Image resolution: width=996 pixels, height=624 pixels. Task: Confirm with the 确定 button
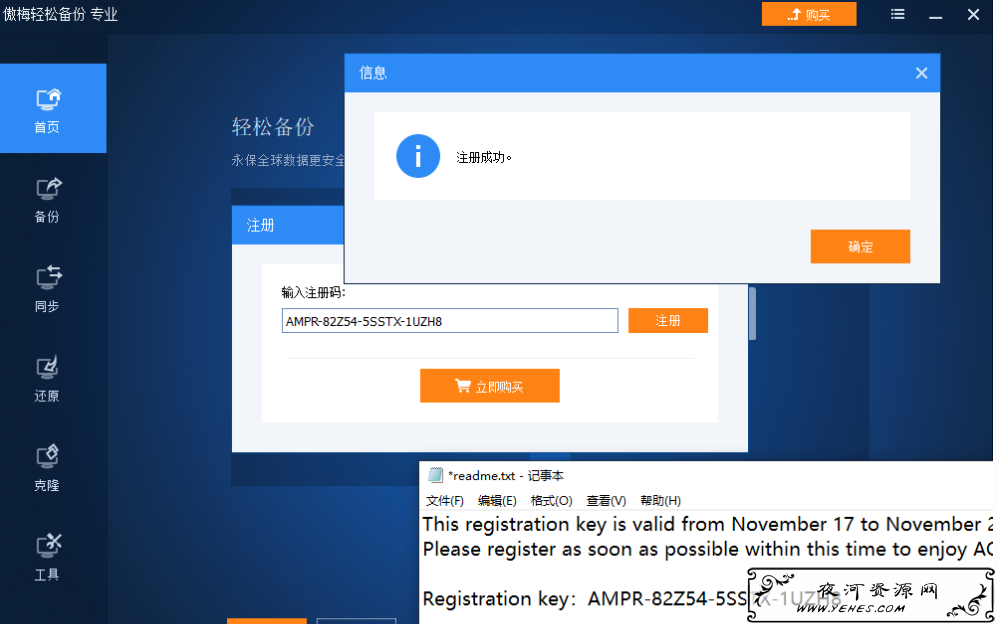[860, 247]
